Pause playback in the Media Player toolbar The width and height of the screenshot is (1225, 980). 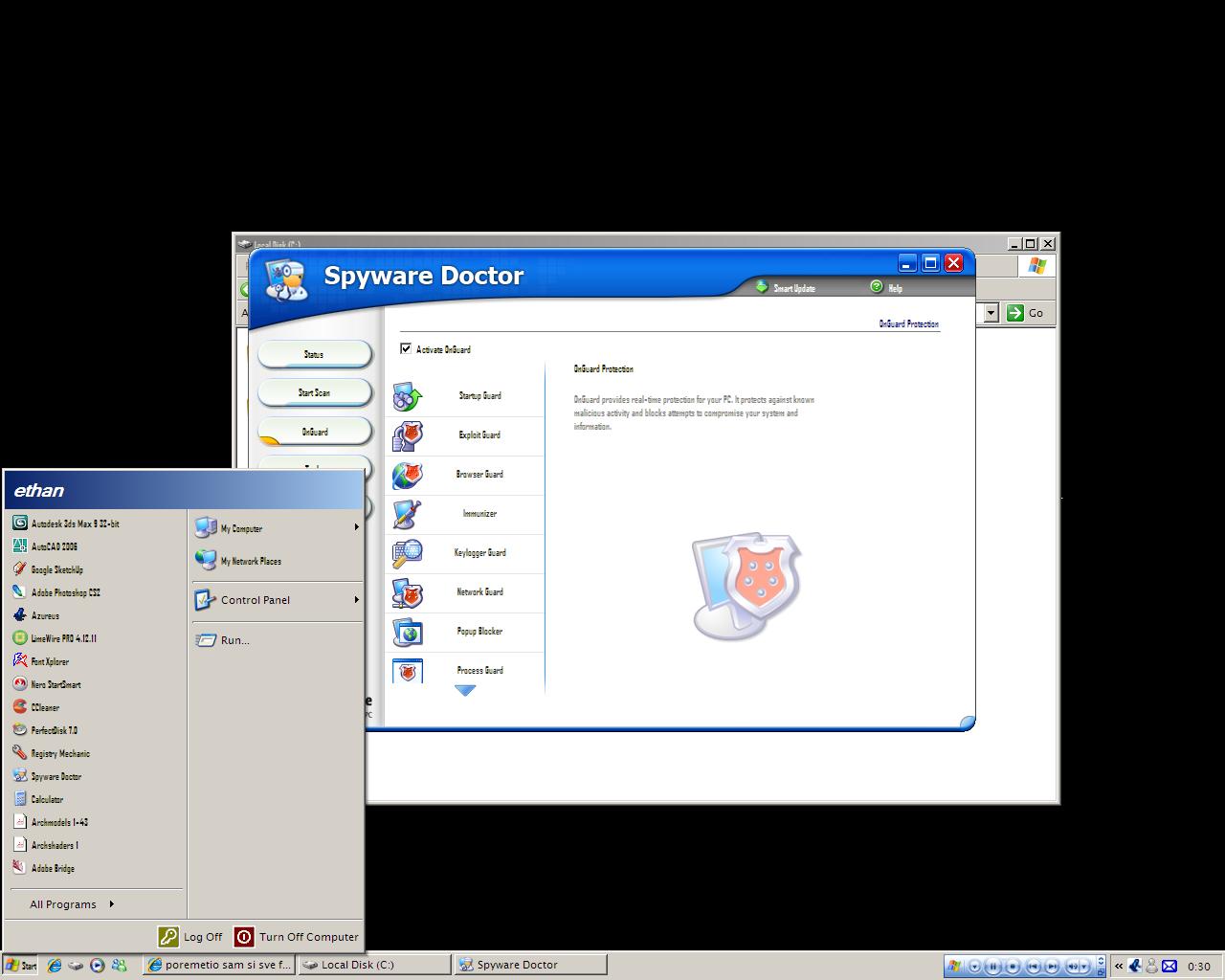coord(993,967)
